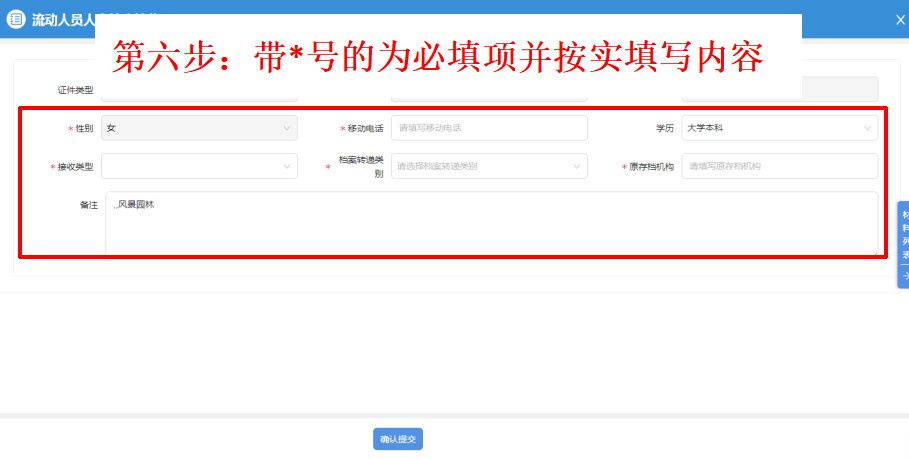Viewport: 909px width, 459px height.
Task: Click the 移动电话 field label
Action: [365, 129]
